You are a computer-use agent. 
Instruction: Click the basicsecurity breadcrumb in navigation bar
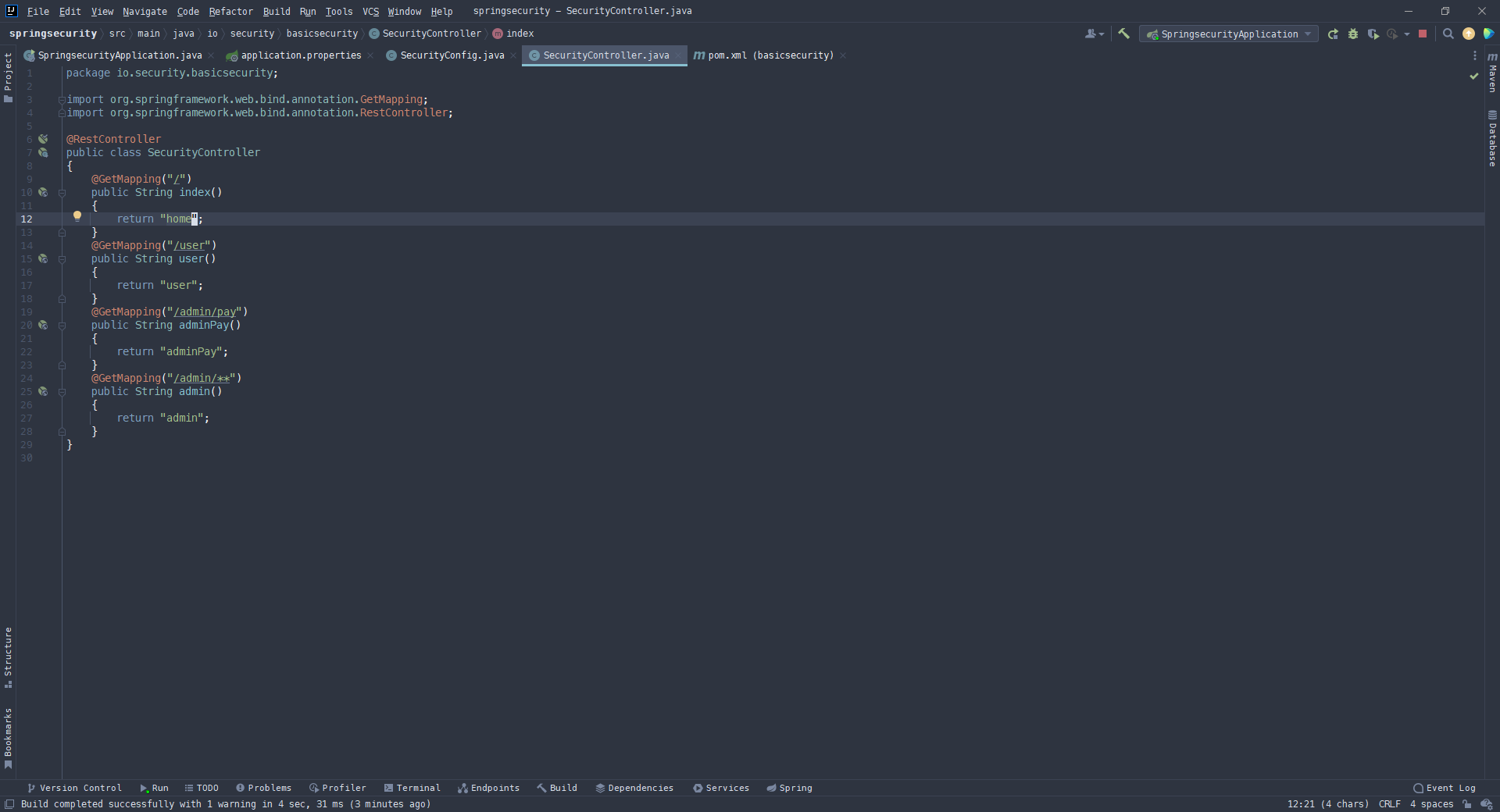tap(322, 34)
